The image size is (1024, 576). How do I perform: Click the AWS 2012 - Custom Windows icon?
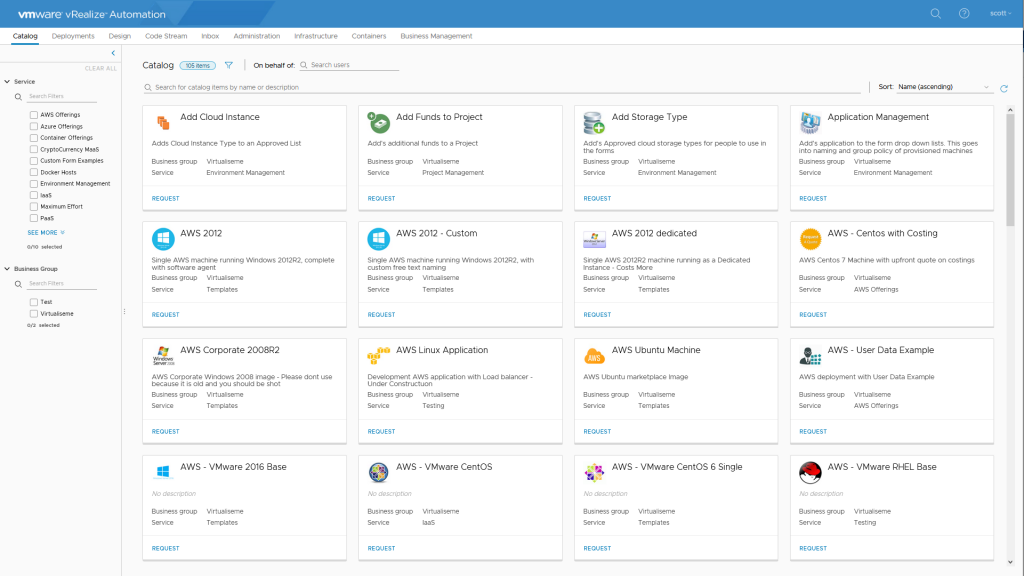pos(379,239)
